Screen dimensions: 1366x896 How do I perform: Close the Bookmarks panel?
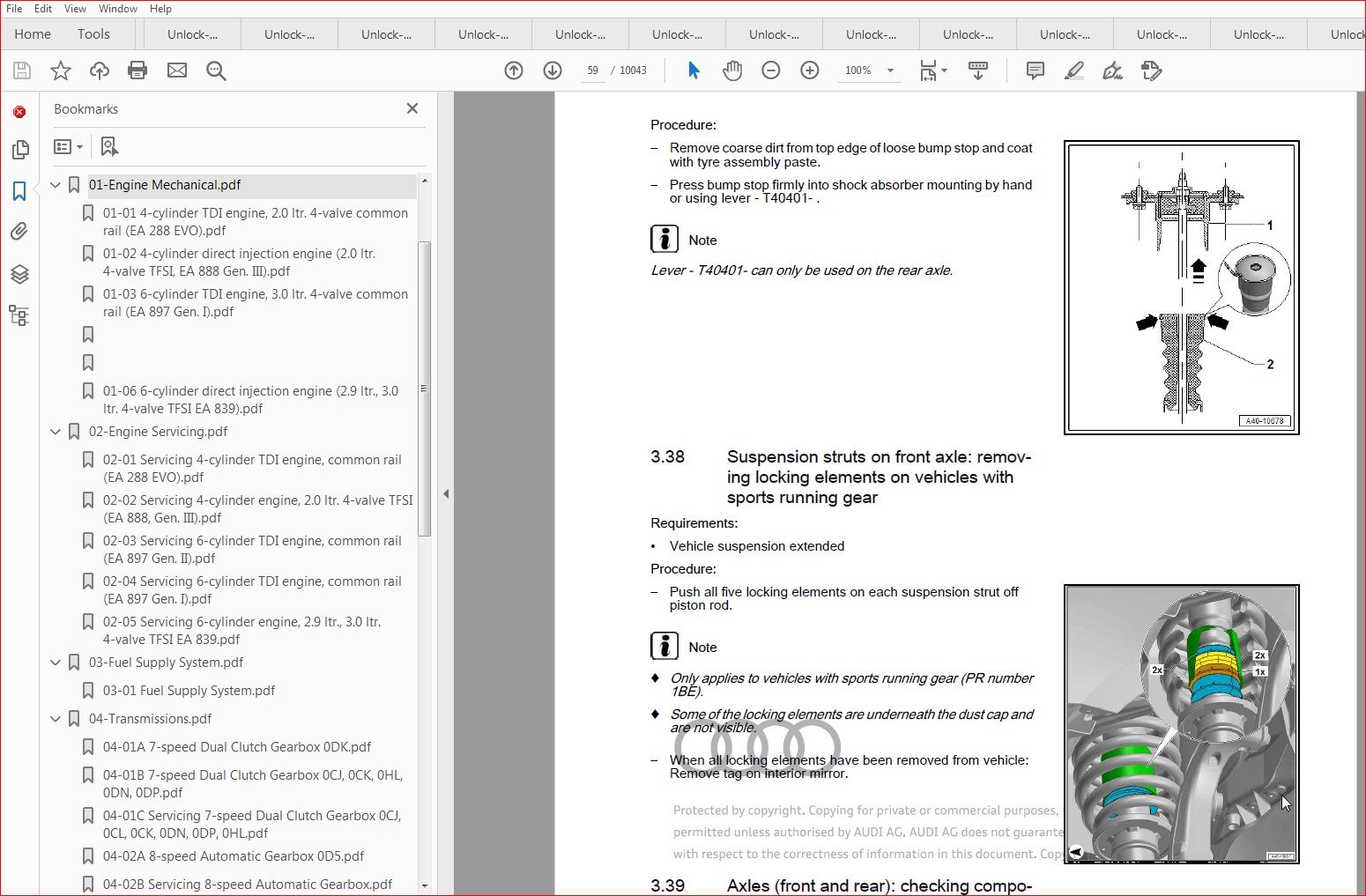click(412, 108)
